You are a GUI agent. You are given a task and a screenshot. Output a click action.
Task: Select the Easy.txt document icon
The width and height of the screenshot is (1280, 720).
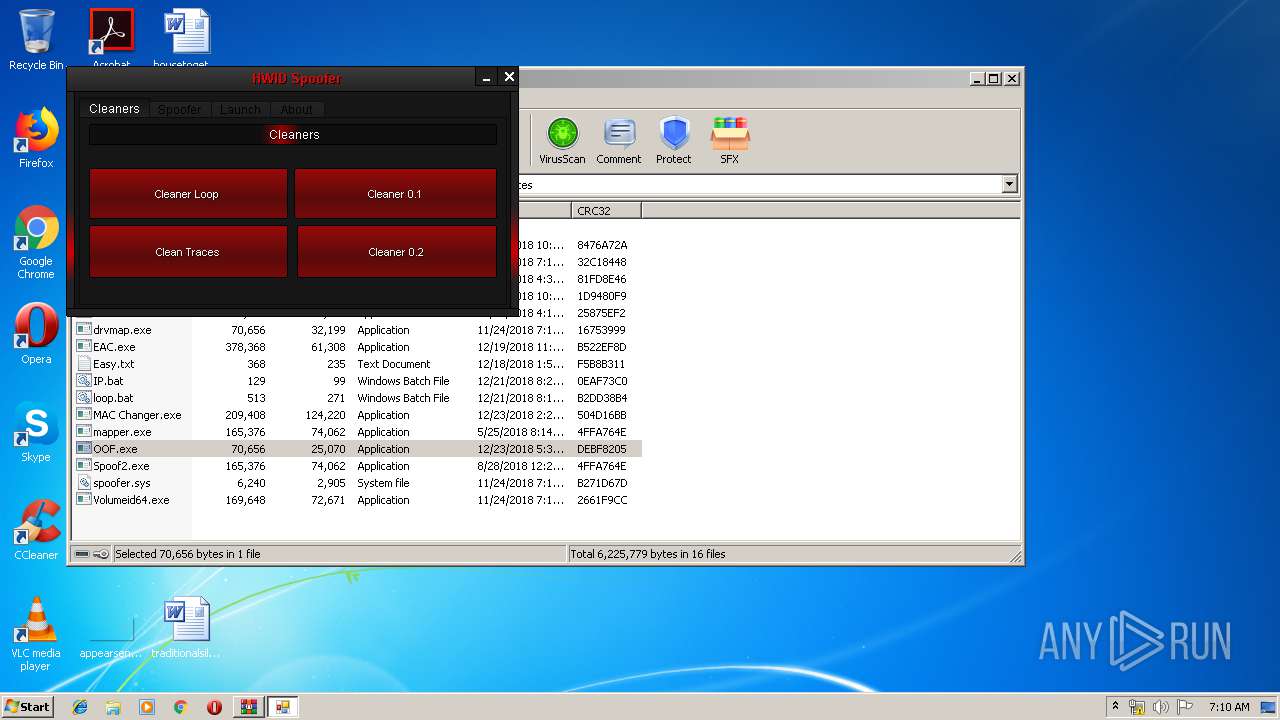point(85,364)
